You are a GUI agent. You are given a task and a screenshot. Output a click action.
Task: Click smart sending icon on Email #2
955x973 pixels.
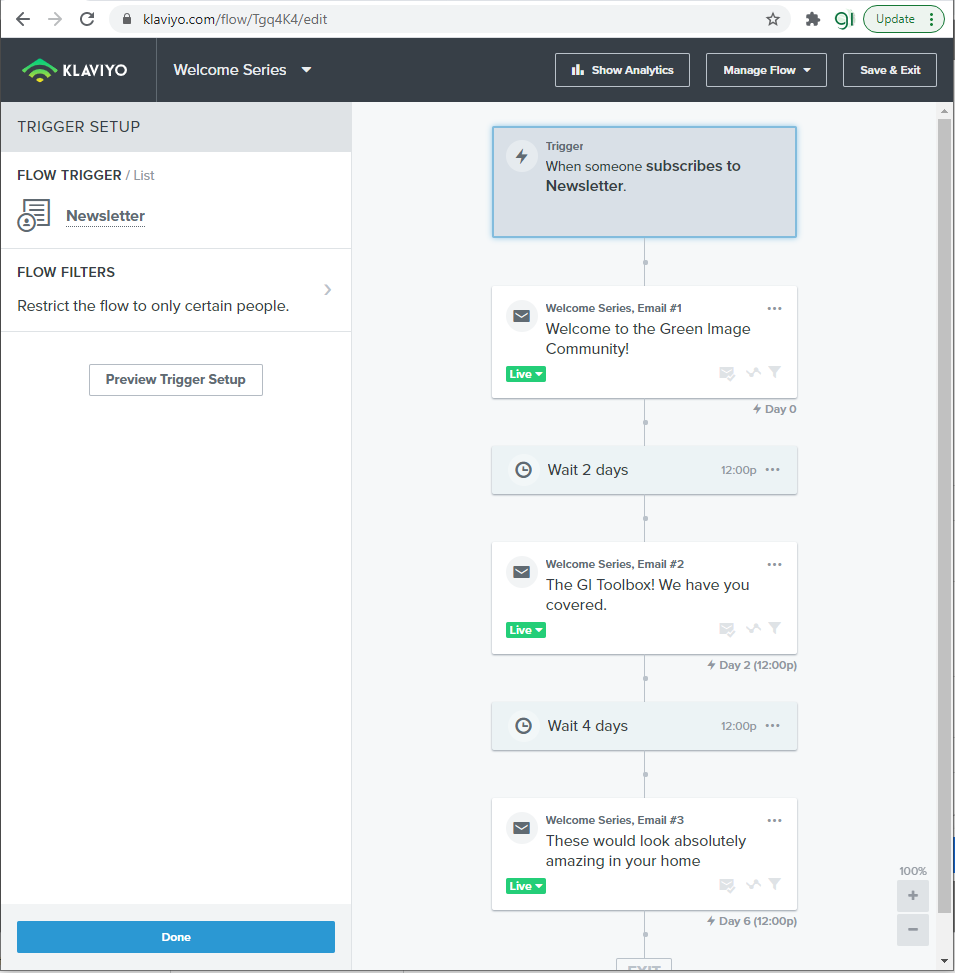pos(727,629)
